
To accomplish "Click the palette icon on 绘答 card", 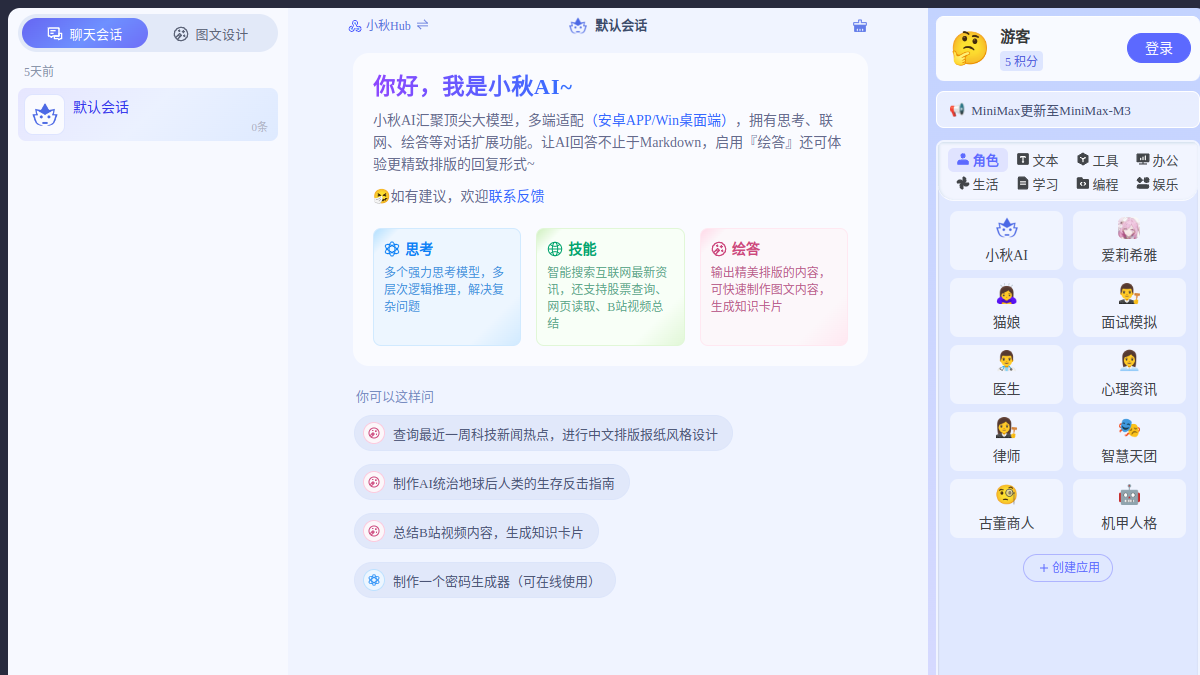I will point(719,249).
